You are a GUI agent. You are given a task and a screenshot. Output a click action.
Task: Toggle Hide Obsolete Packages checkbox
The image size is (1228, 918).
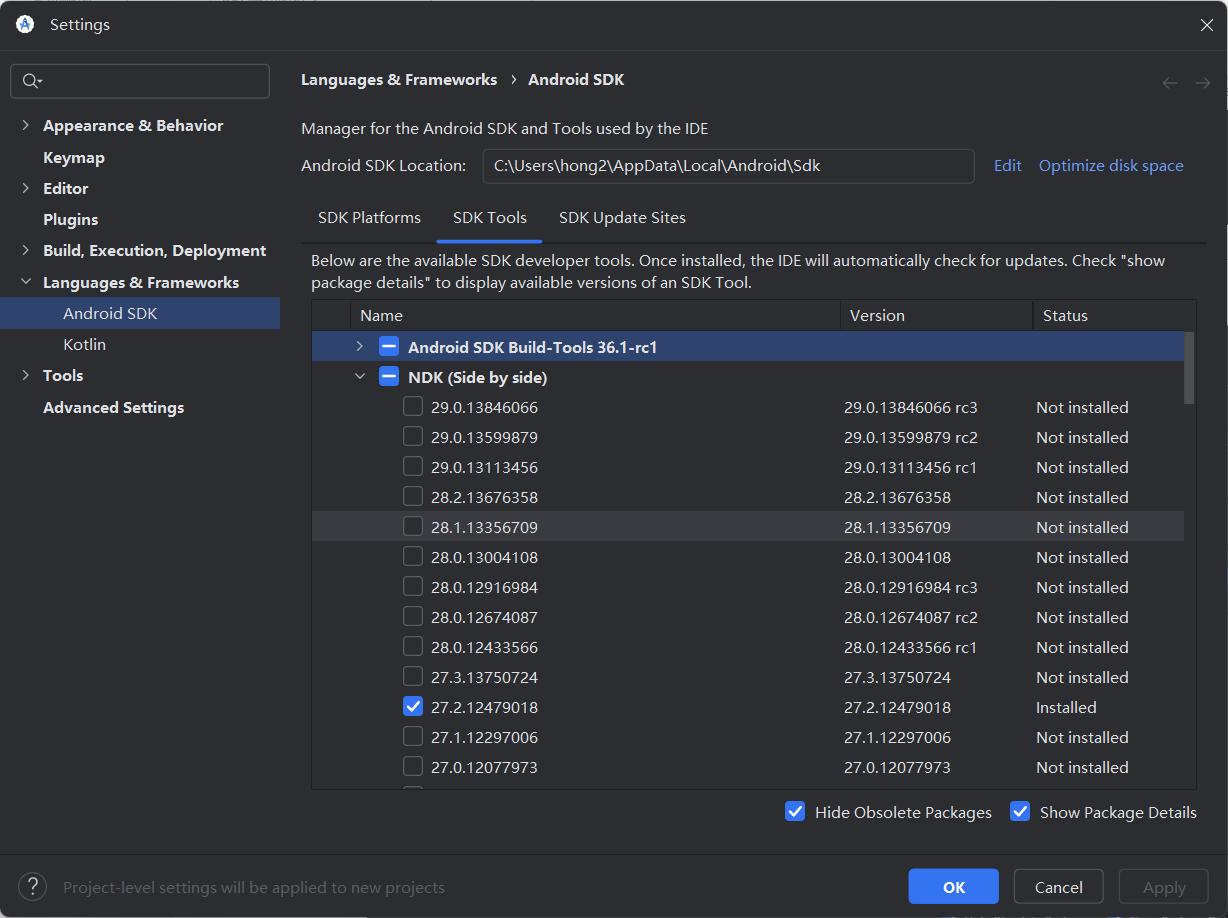[x=795, y=812]
